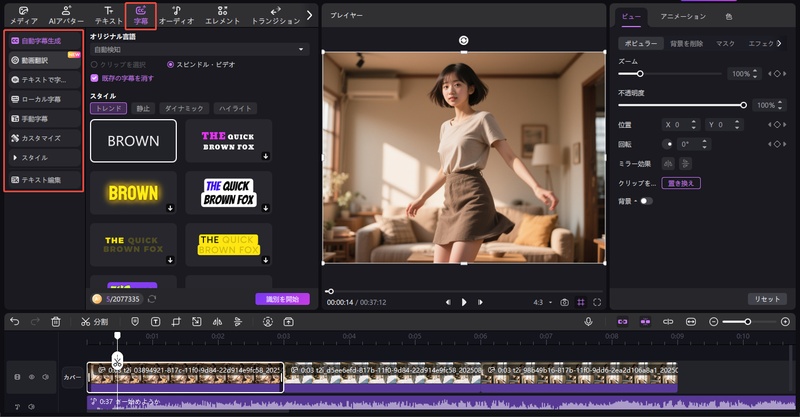Flip clip vertically in ミラー効果

pos(686,163)
